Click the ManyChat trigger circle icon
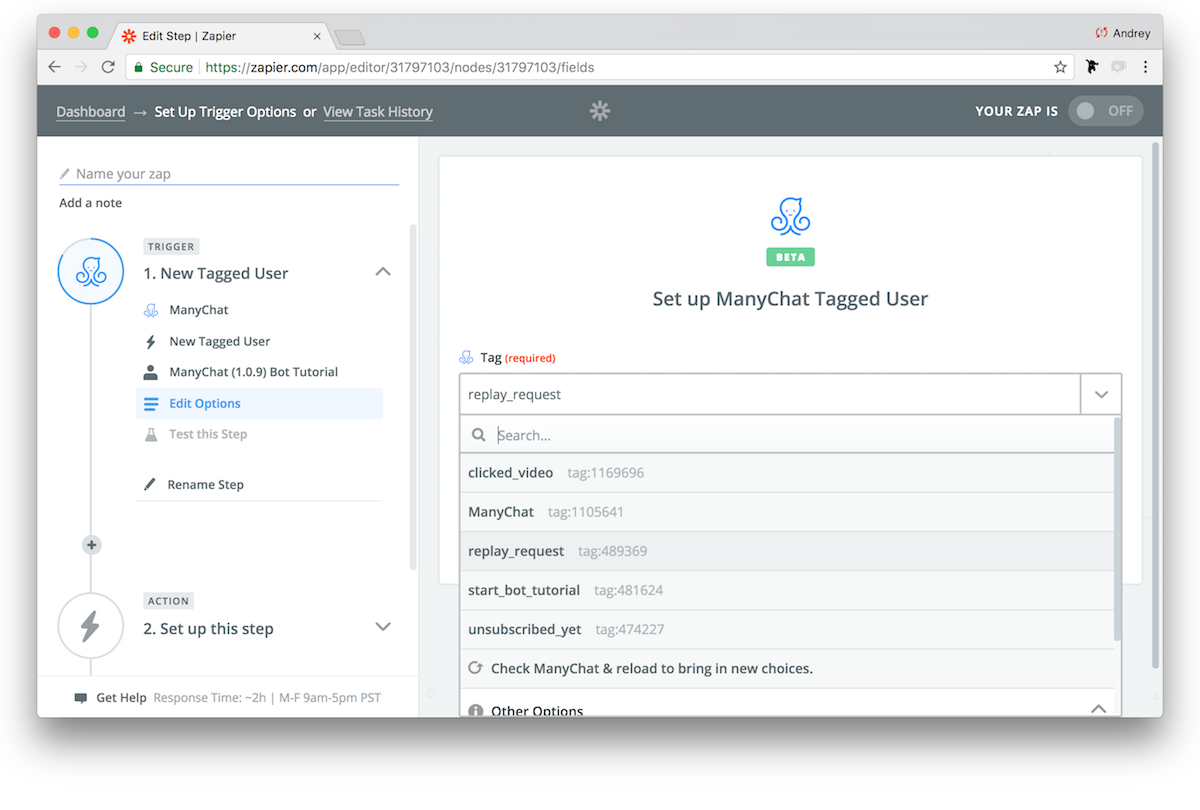The width and height of the screenshot is (1200, 810). (x=90, y=272)
